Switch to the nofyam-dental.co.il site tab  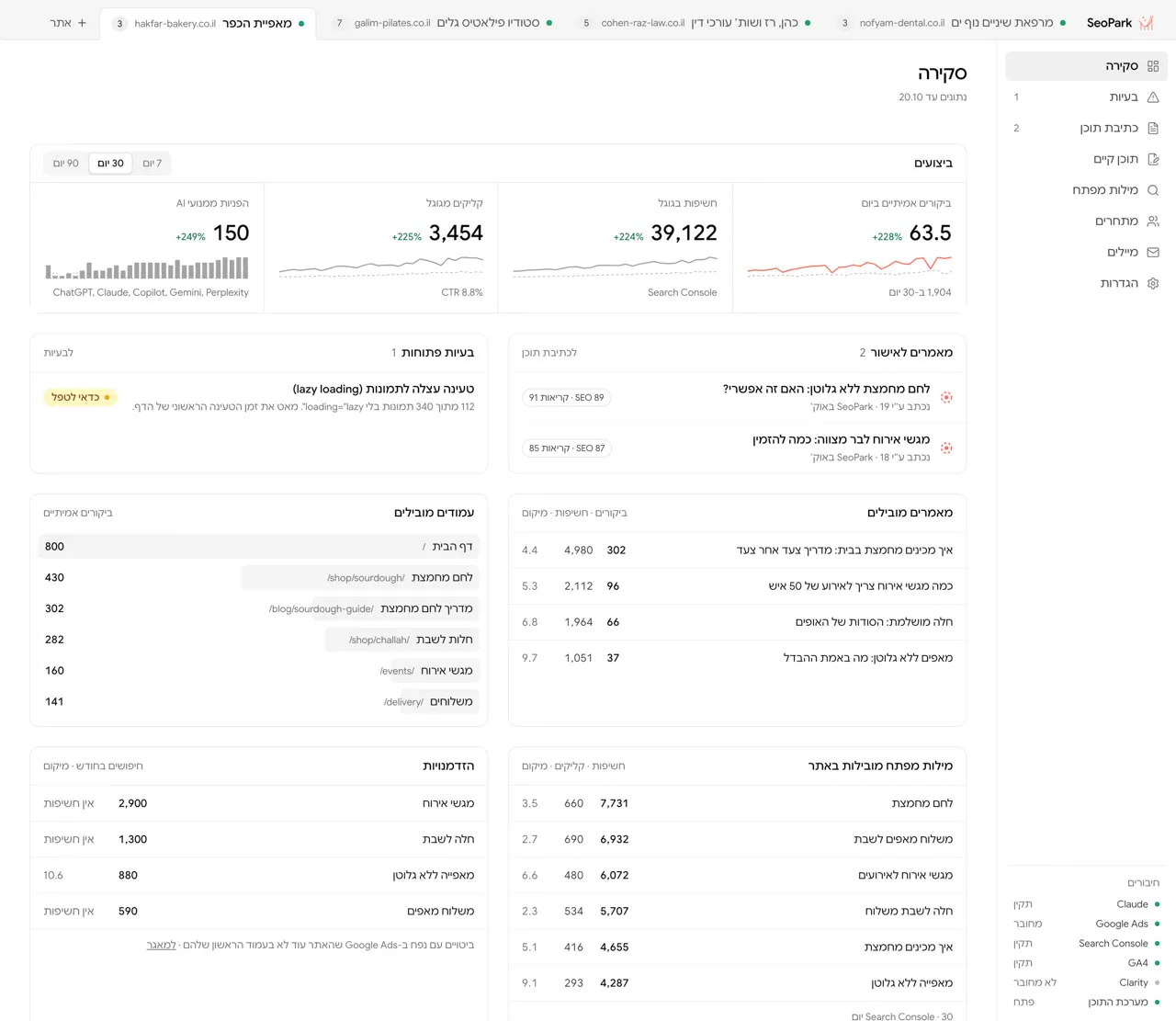click(x=952, y=23)
